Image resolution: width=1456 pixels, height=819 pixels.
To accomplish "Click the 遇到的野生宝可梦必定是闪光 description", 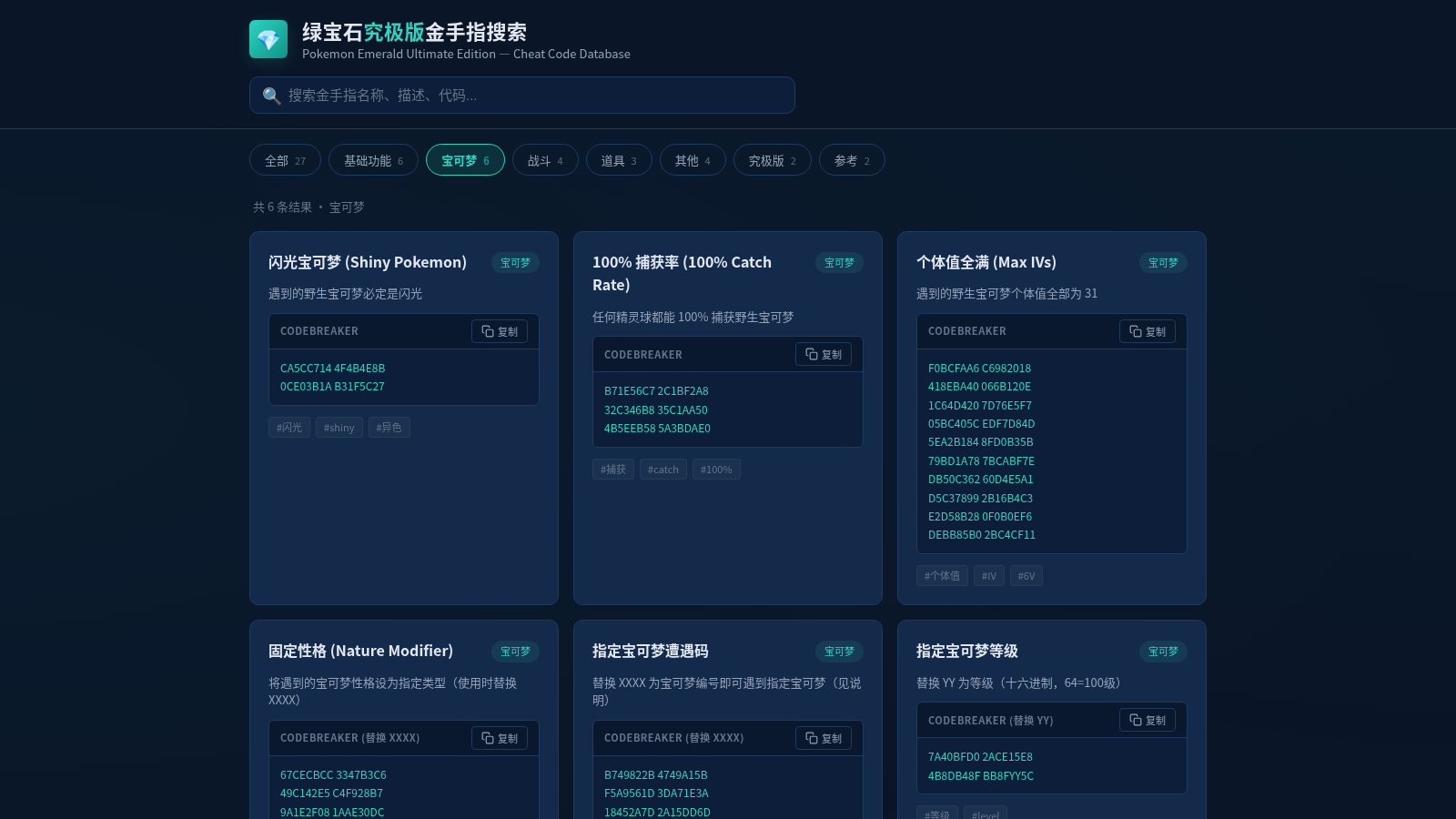I will 345,294.
